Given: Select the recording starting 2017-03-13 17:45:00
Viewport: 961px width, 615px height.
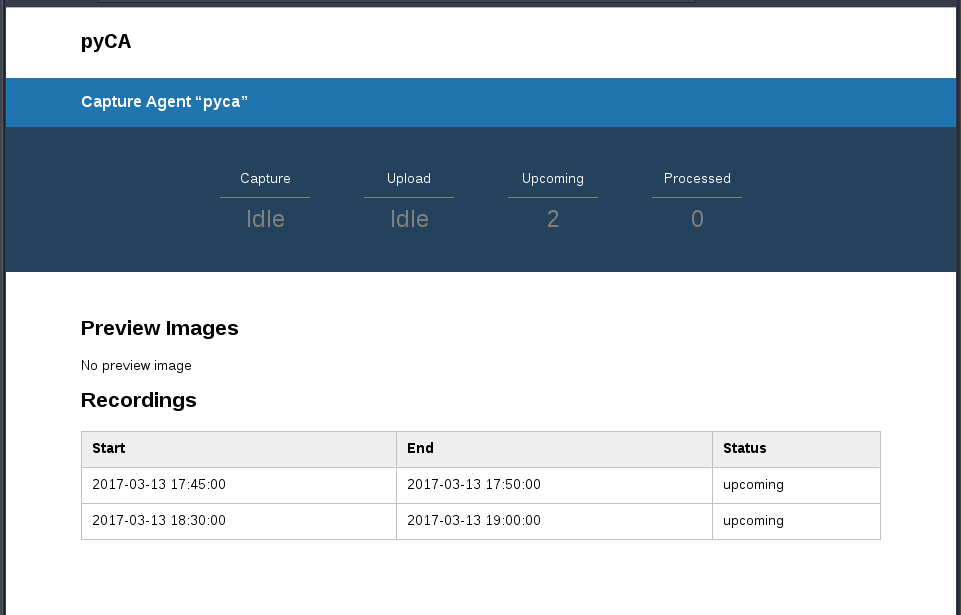Looking at the screenshot, I should [158, 485].
